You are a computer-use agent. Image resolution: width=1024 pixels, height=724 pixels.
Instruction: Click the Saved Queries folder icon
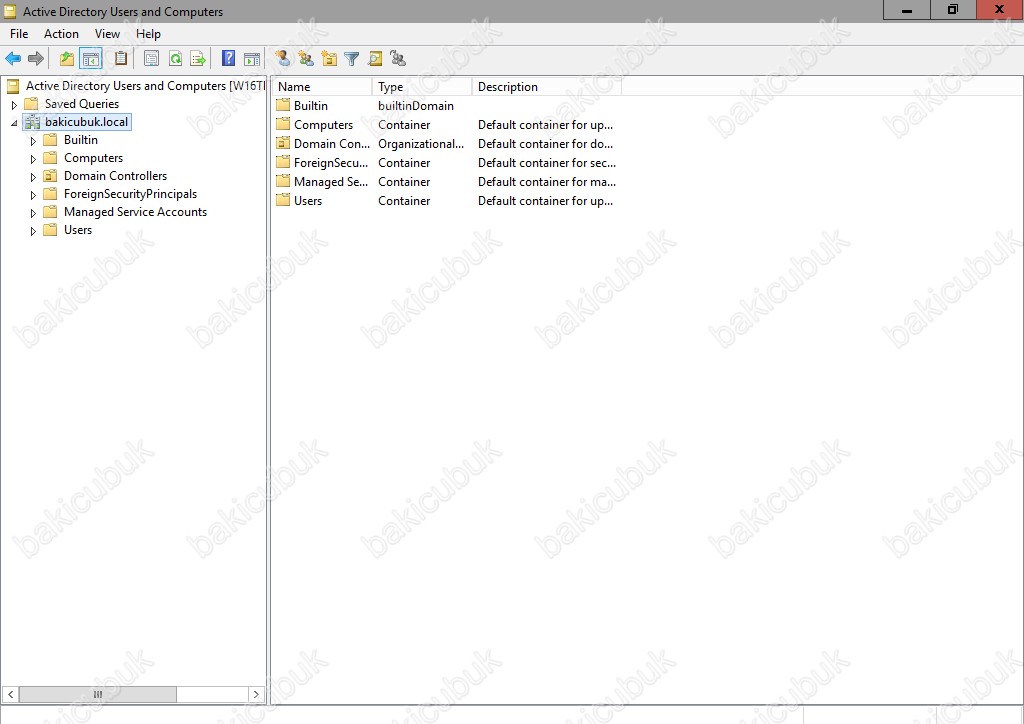[31, 104]
